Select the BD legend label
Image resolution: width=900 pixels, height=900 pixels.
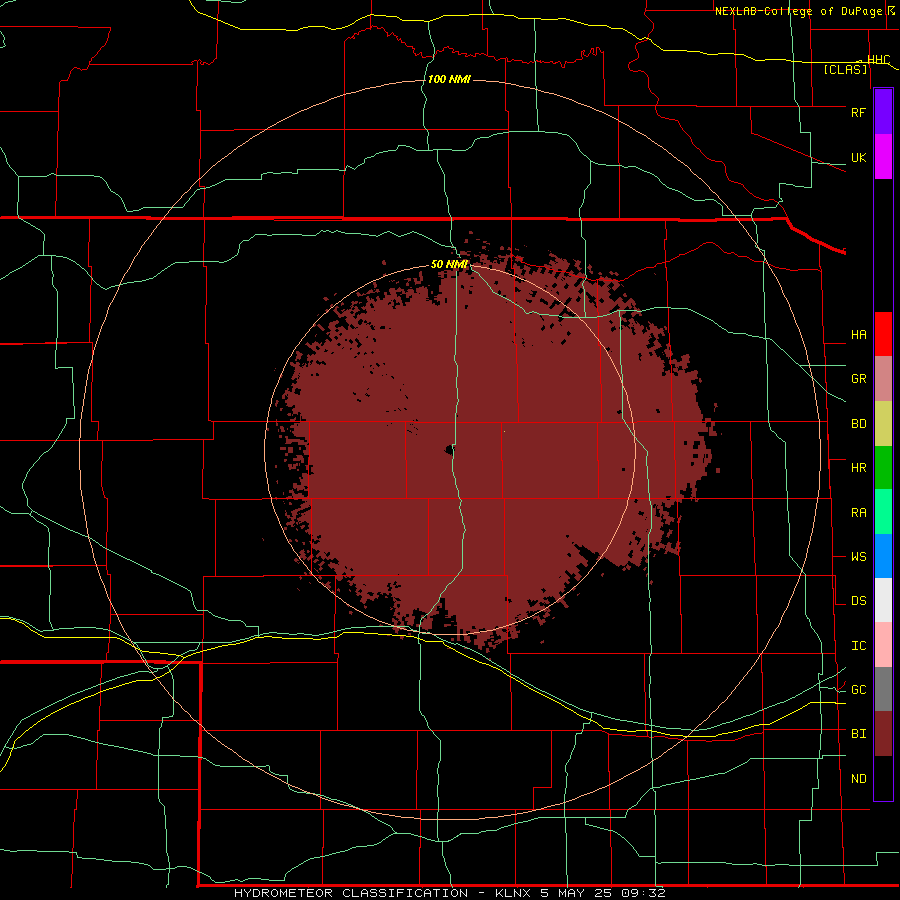[858, 424]
